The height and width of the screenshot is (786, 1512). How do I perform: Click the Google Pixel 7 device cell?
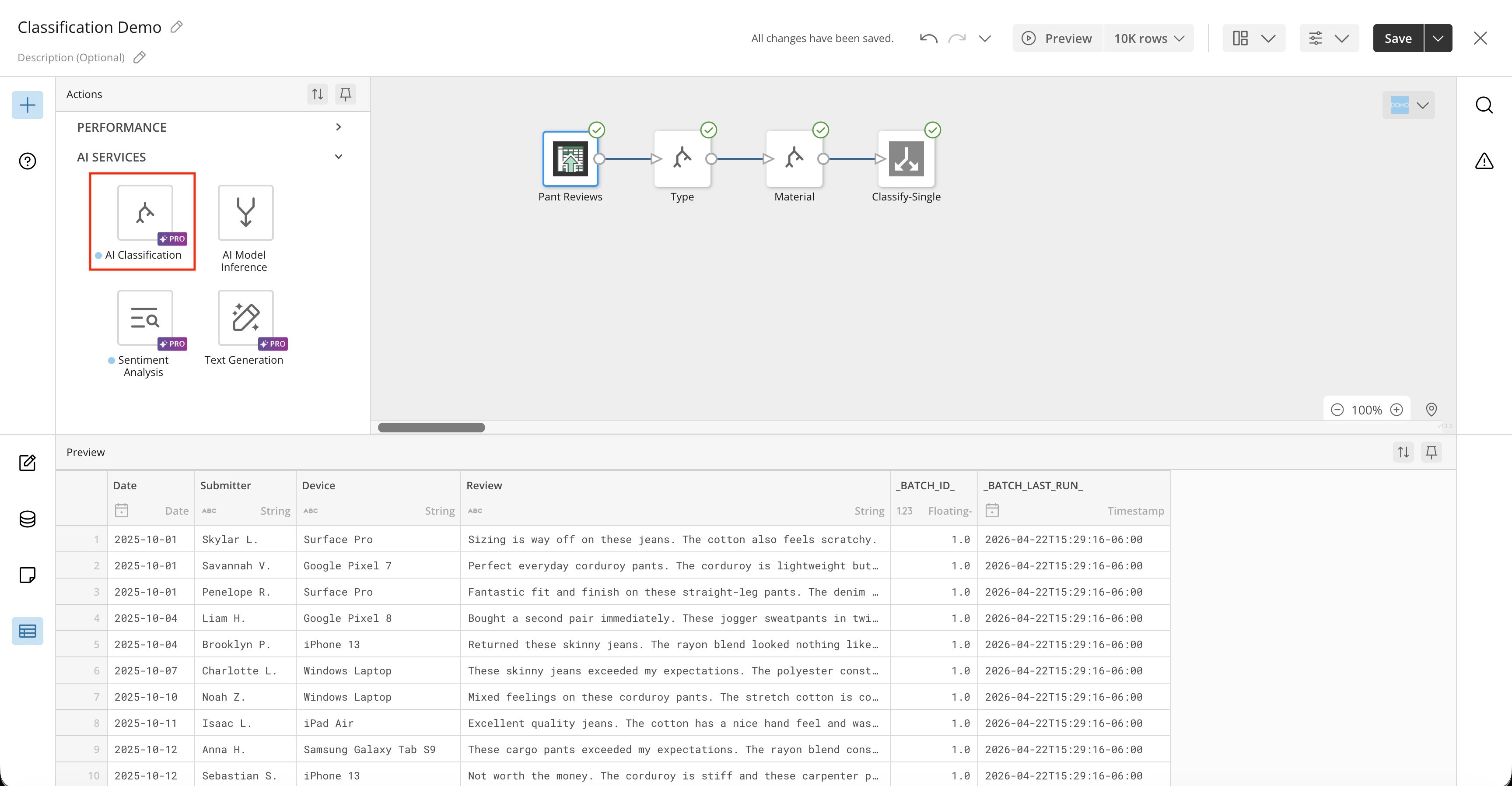click(x=378, y=566)
